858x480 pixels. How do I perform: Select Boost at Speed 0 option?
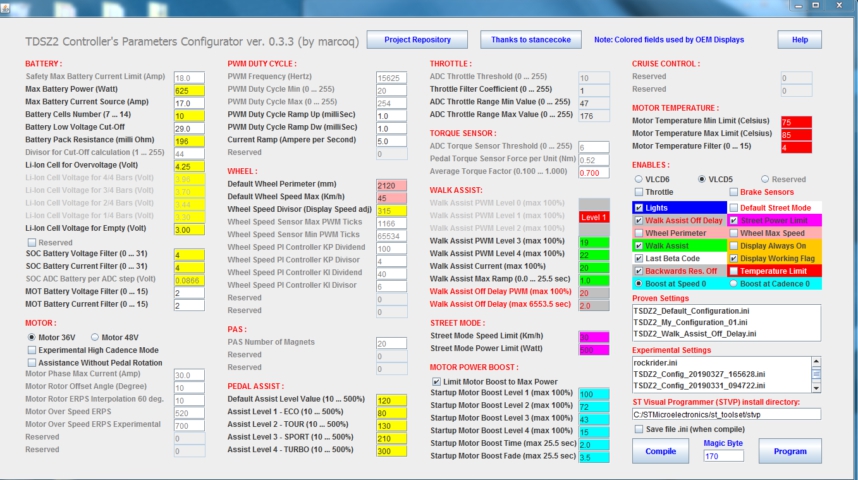pos(639,284)
